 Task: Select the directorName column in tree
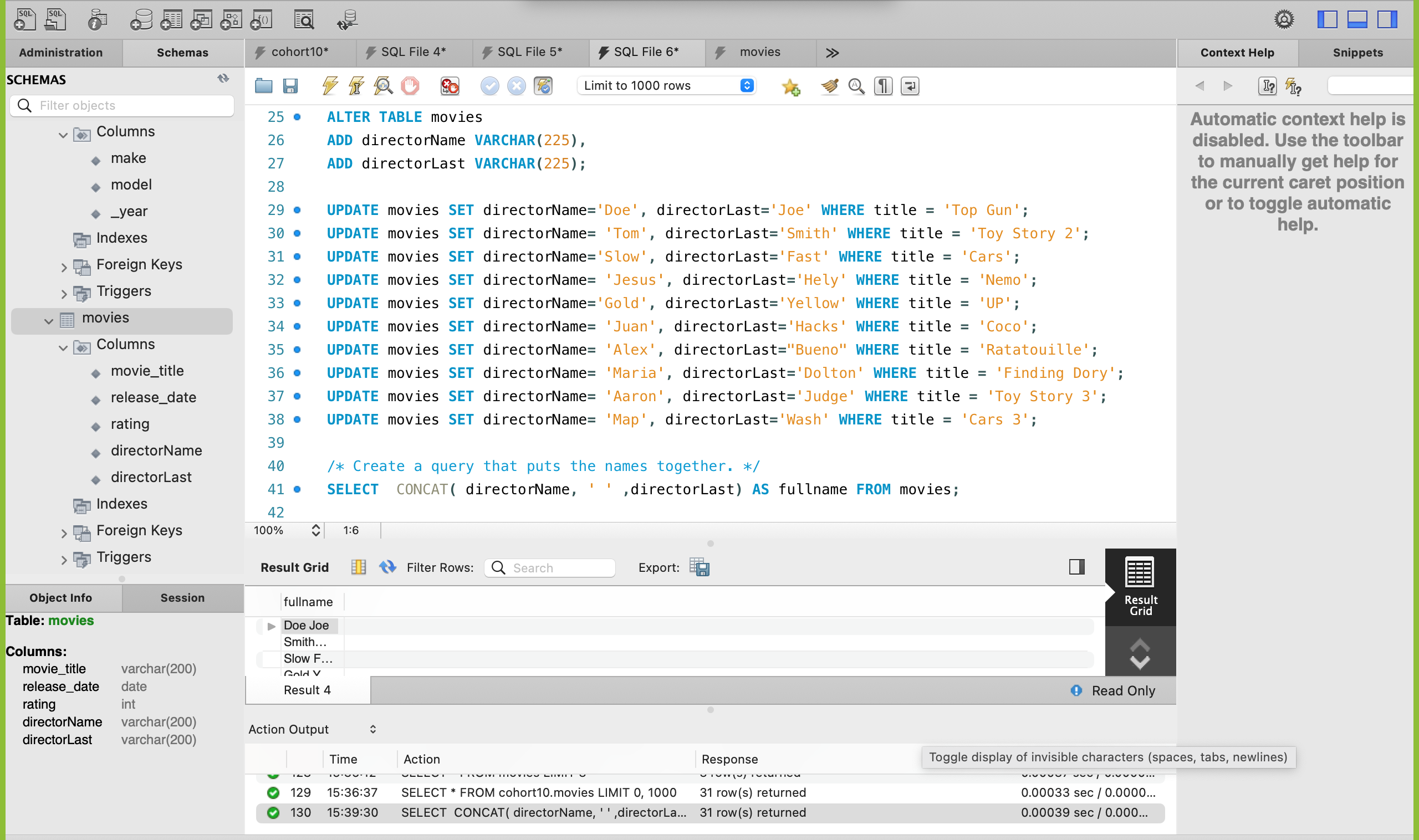coord(156,450)
